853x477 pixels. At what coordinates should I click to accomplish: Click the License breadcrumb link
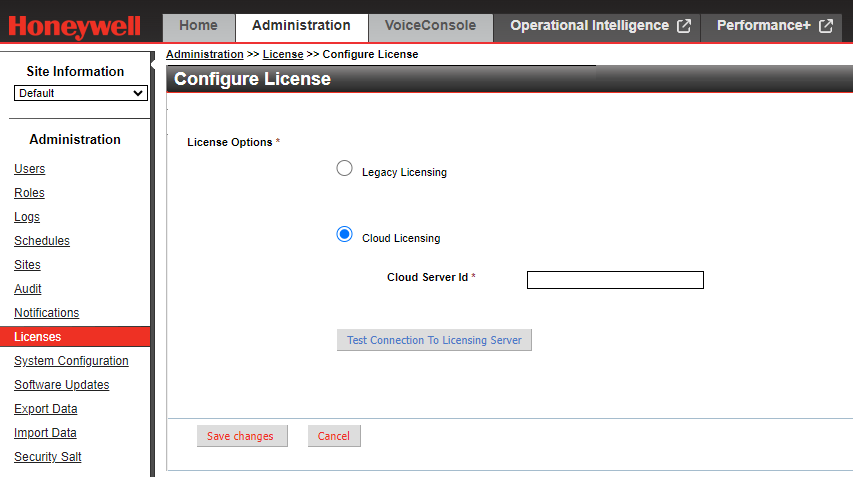[x=282, y=54]
